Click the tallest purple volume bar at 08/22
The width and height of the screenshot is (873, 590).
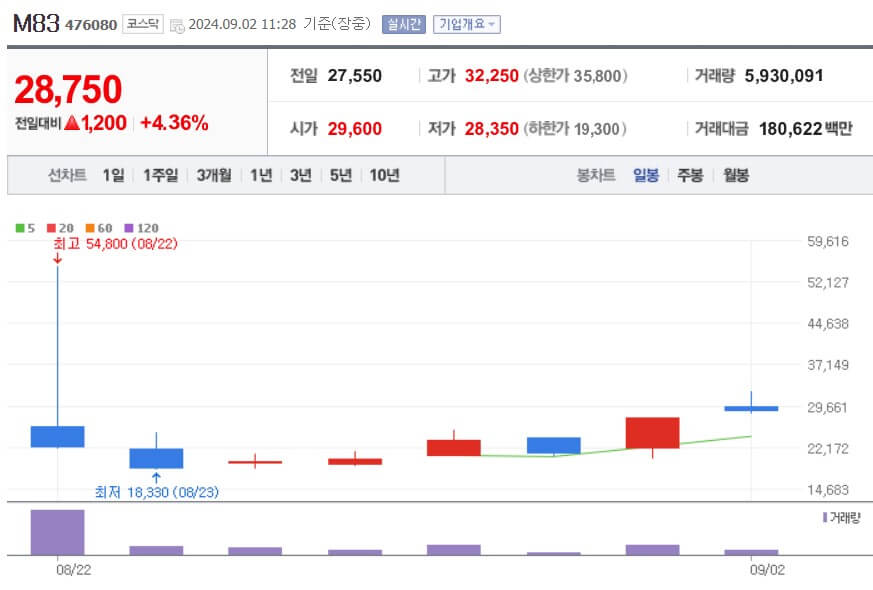(57, 532)
